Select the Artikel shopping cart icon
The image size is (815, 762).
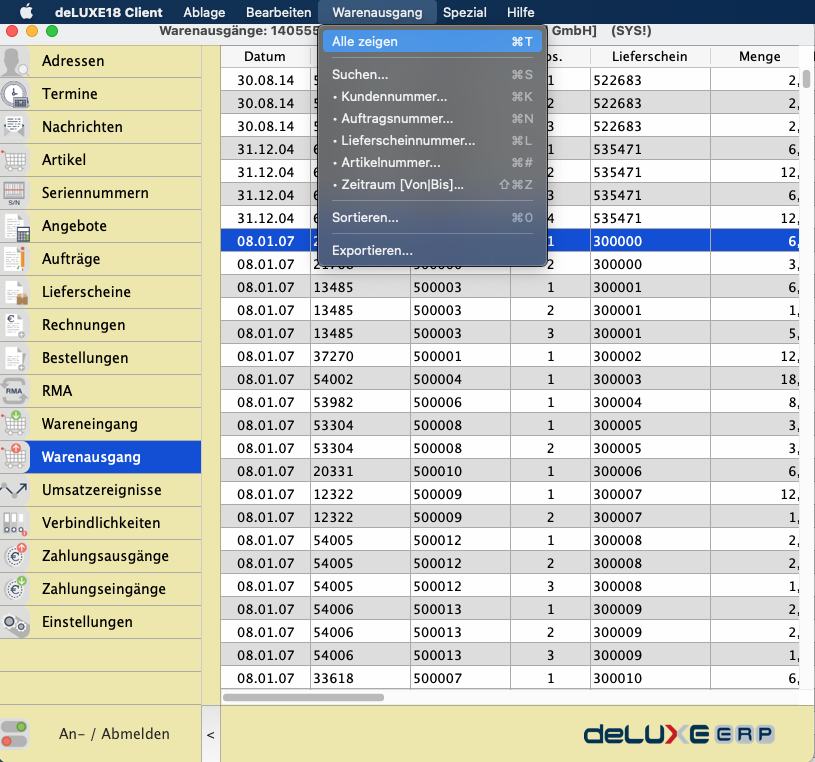click(15, 161)
